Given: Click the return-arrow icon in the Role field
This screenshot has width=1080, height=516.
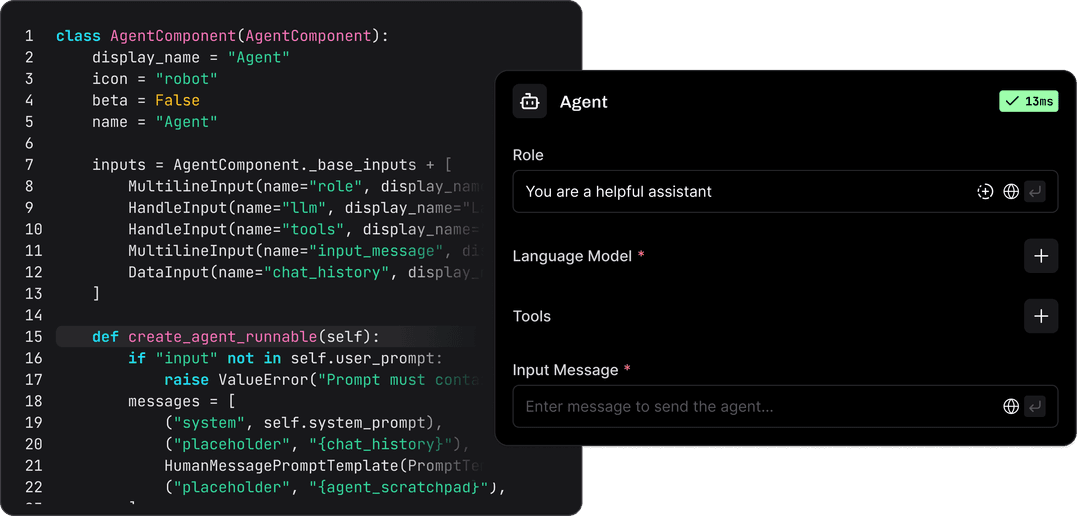Looking at the screenshot, I should tap(1035, 192).
